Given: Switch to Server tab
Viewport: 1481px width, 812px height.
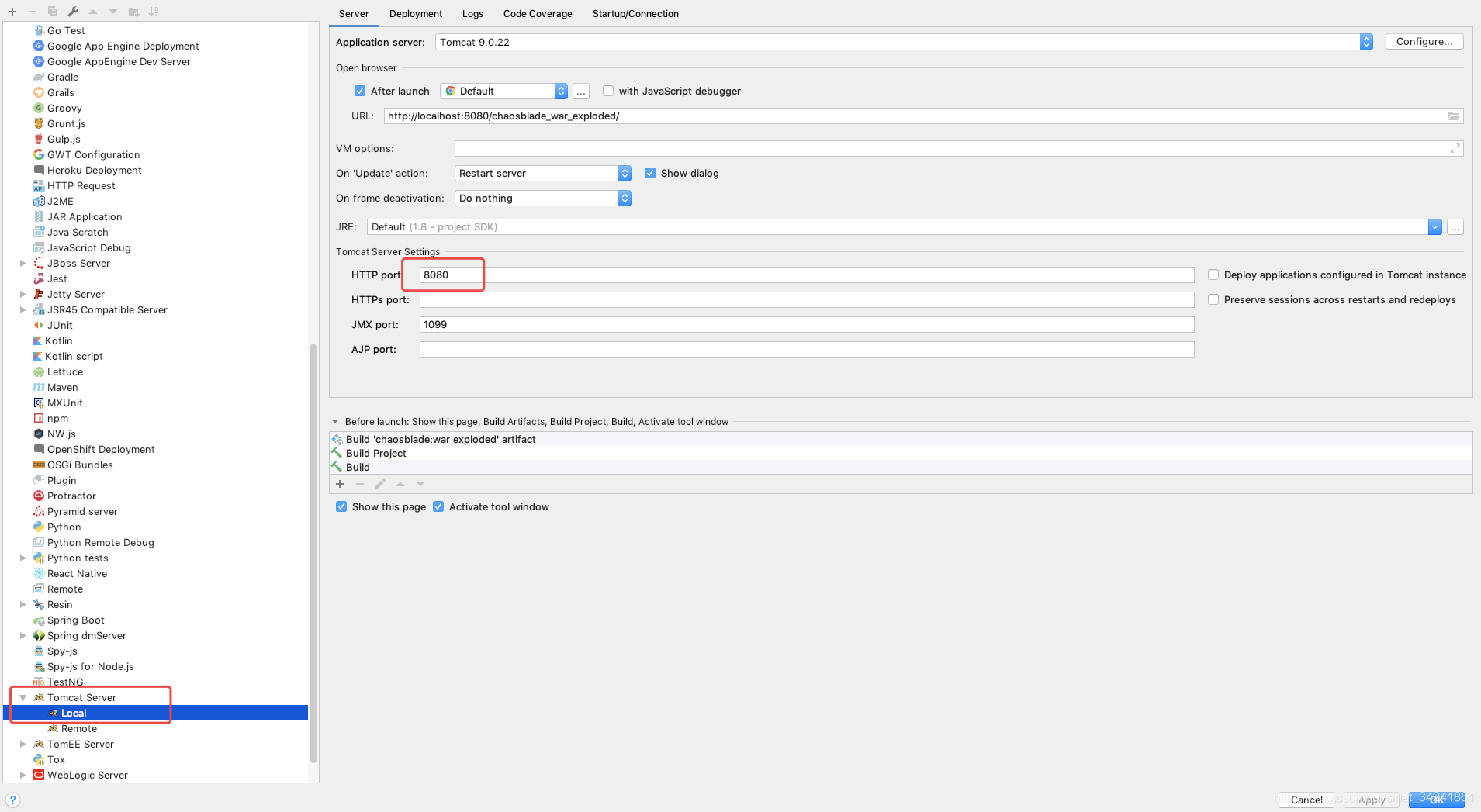Looking at the screenshot, I should coord(354,13).
